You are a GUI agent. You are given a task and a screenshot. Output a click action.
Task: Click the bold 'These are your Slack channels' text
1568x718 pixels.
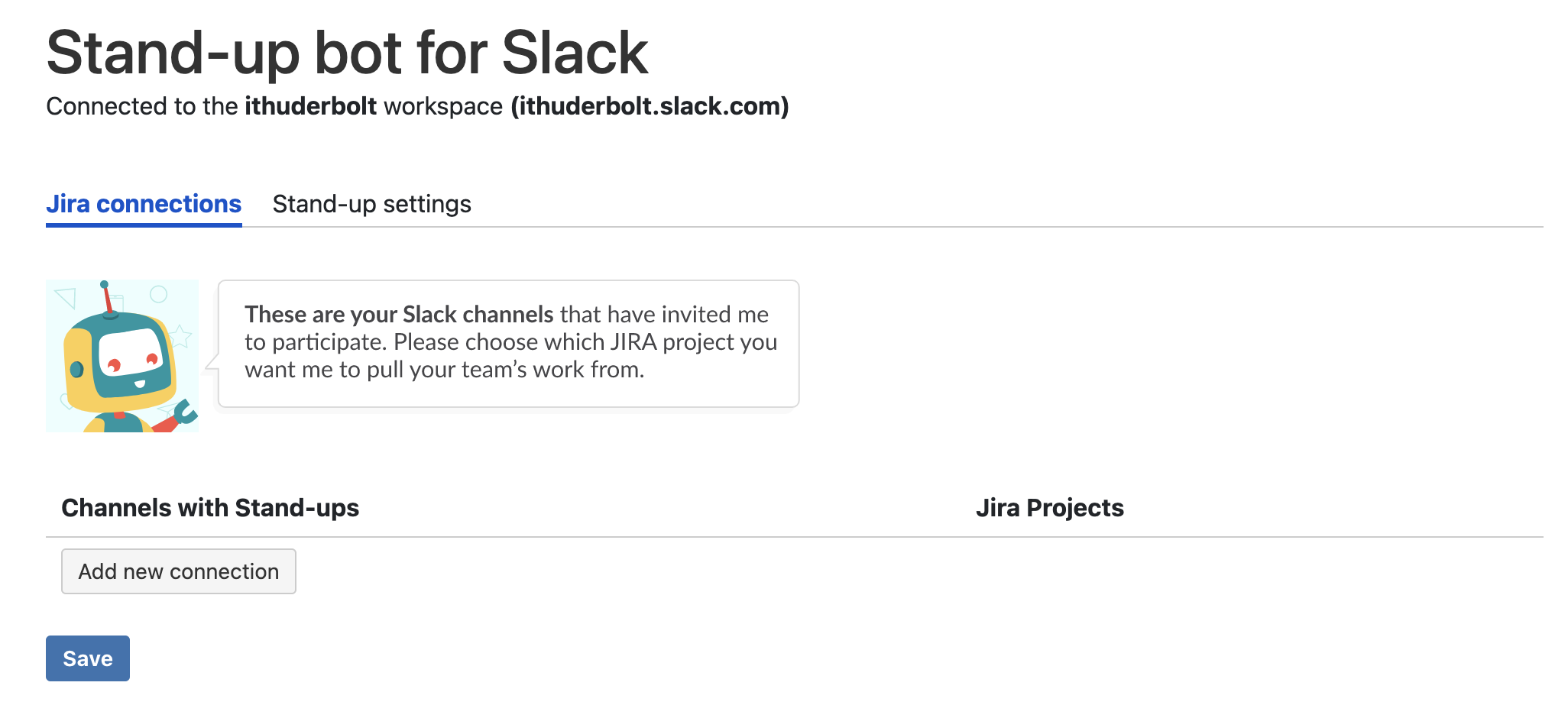coord(399,314)
